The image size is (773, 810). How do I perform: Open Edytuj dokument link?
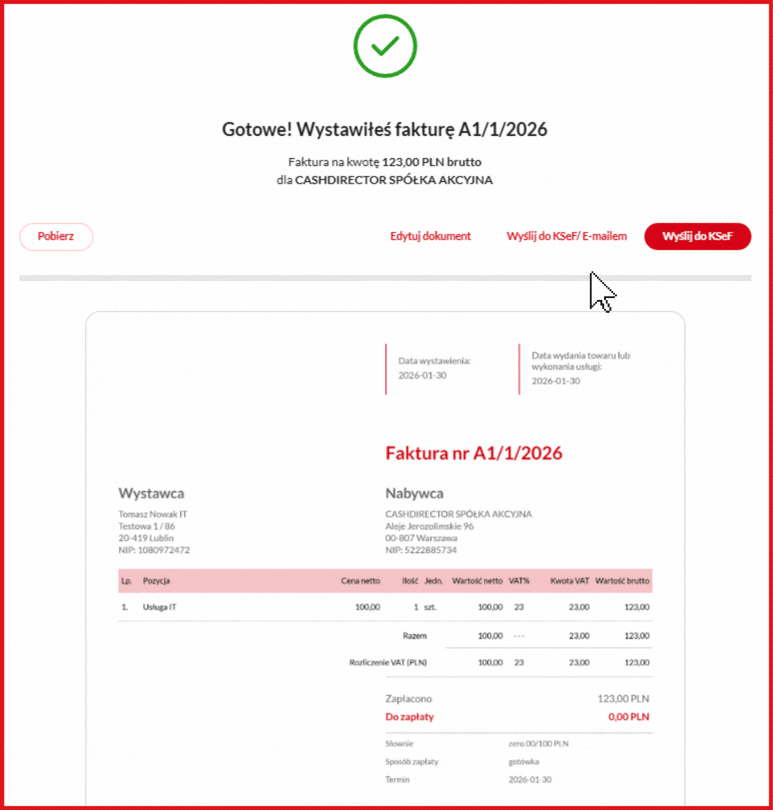point(430,236)
